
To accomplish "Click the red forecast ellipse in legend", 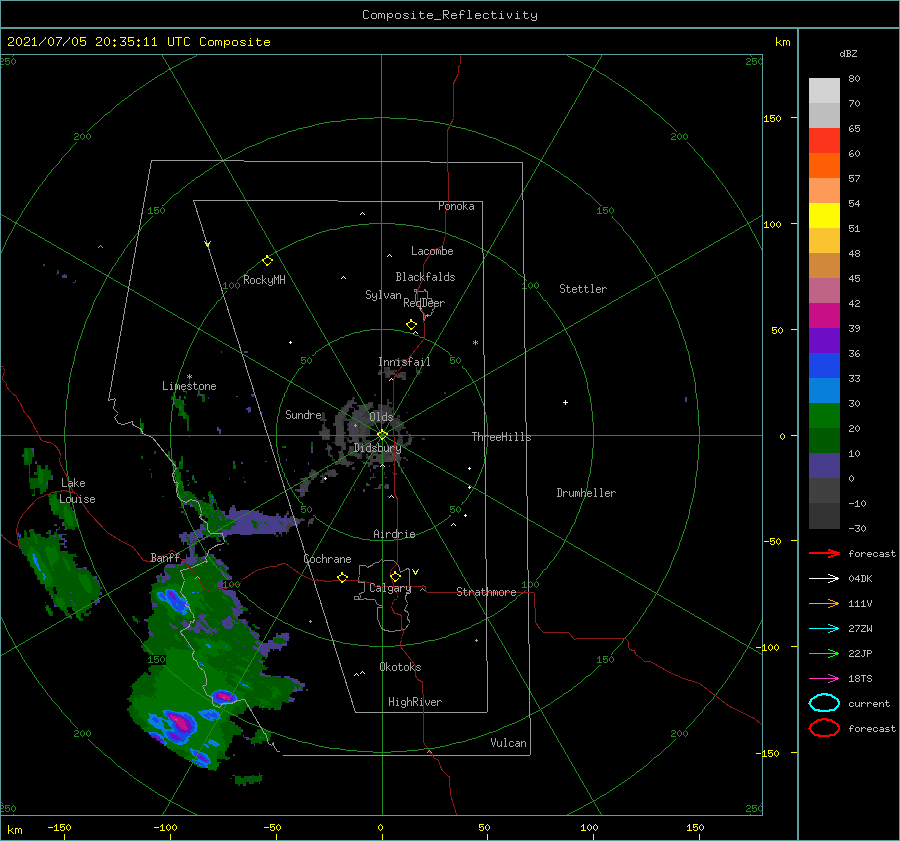I will [824, 728].
